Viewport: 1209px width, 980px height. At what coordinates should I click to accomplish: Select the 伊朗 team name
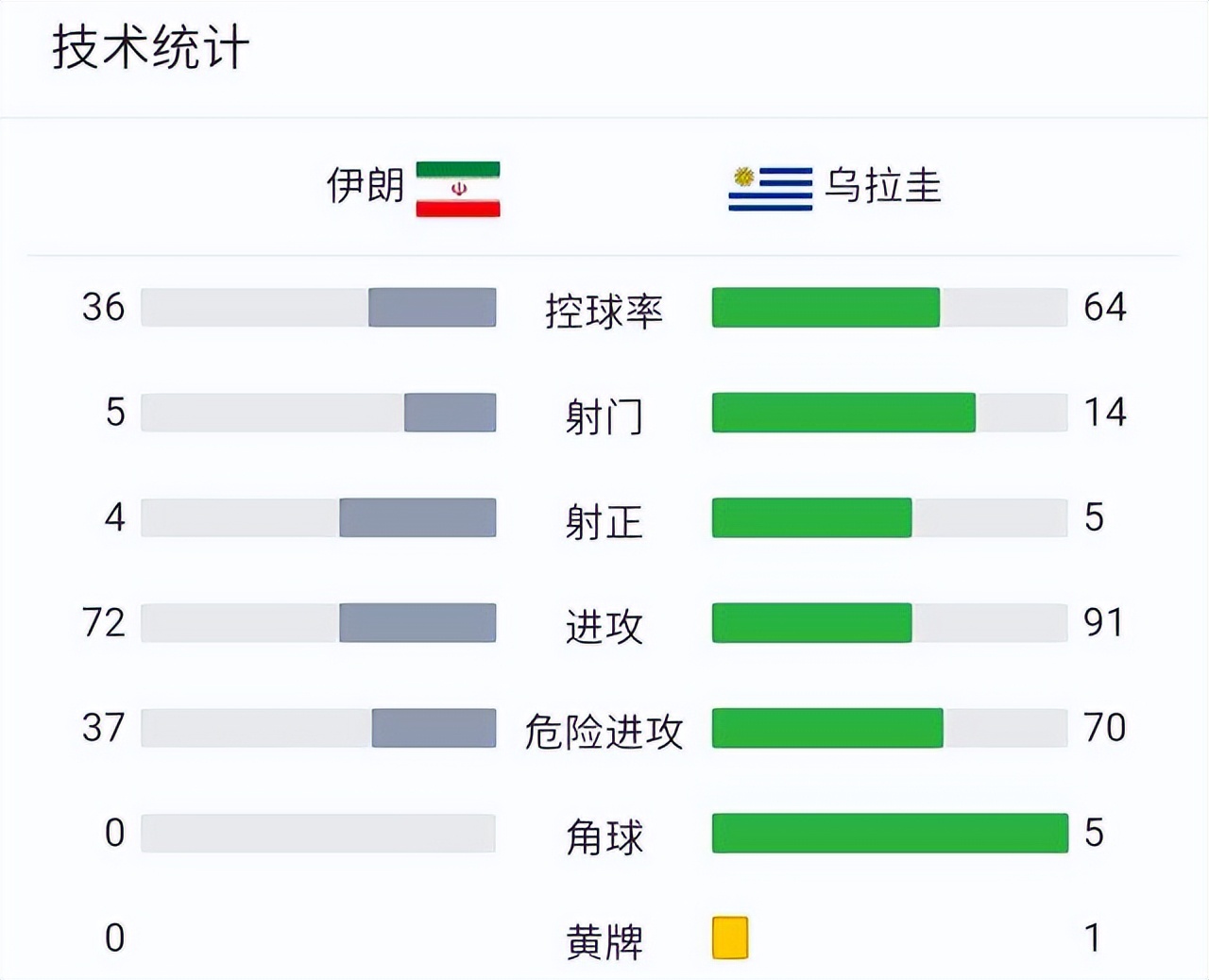tap(366, 185)
